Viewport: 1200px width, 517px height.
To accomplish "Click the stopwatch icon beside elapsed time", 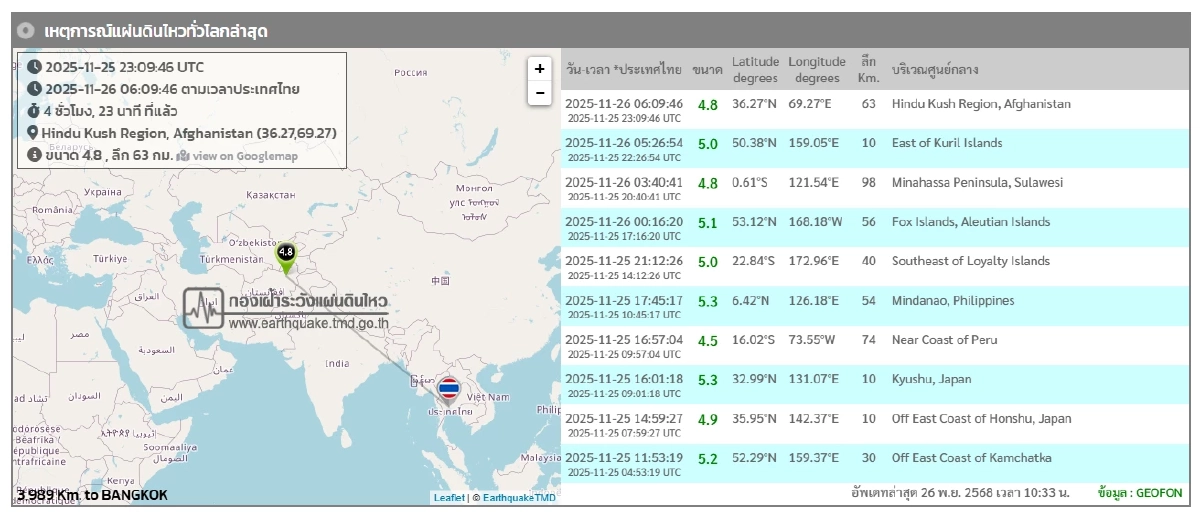I will (x=34, y=111).
